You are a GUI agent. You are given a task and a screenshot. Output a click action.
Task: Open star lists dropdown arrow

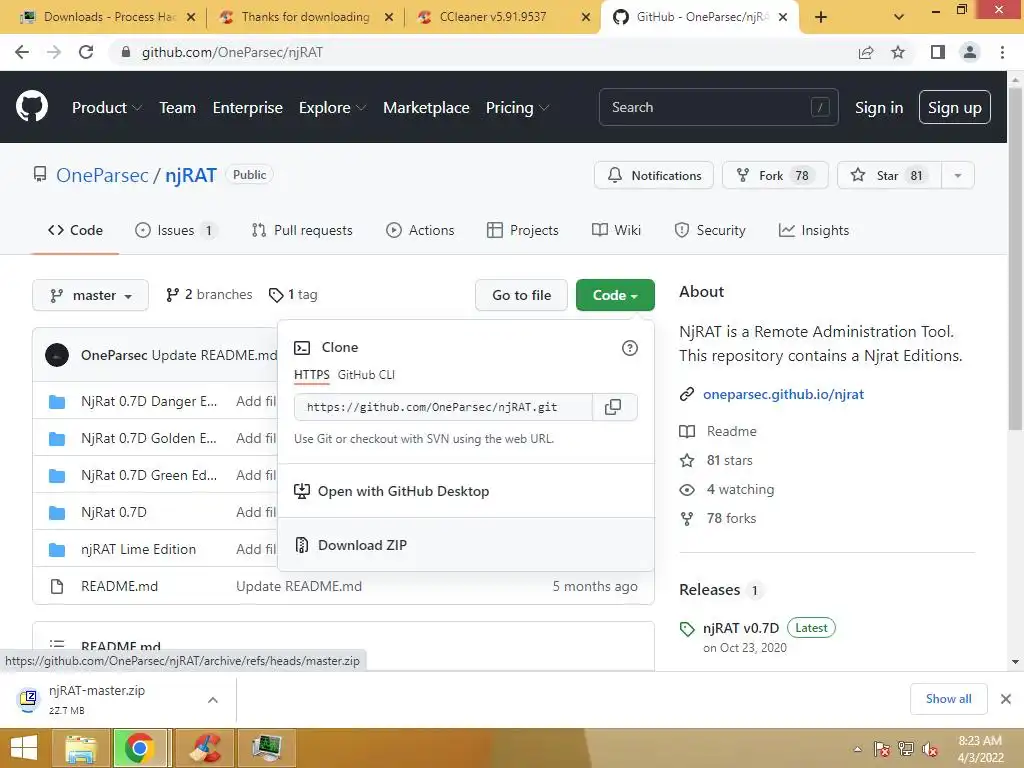[957, 175]
